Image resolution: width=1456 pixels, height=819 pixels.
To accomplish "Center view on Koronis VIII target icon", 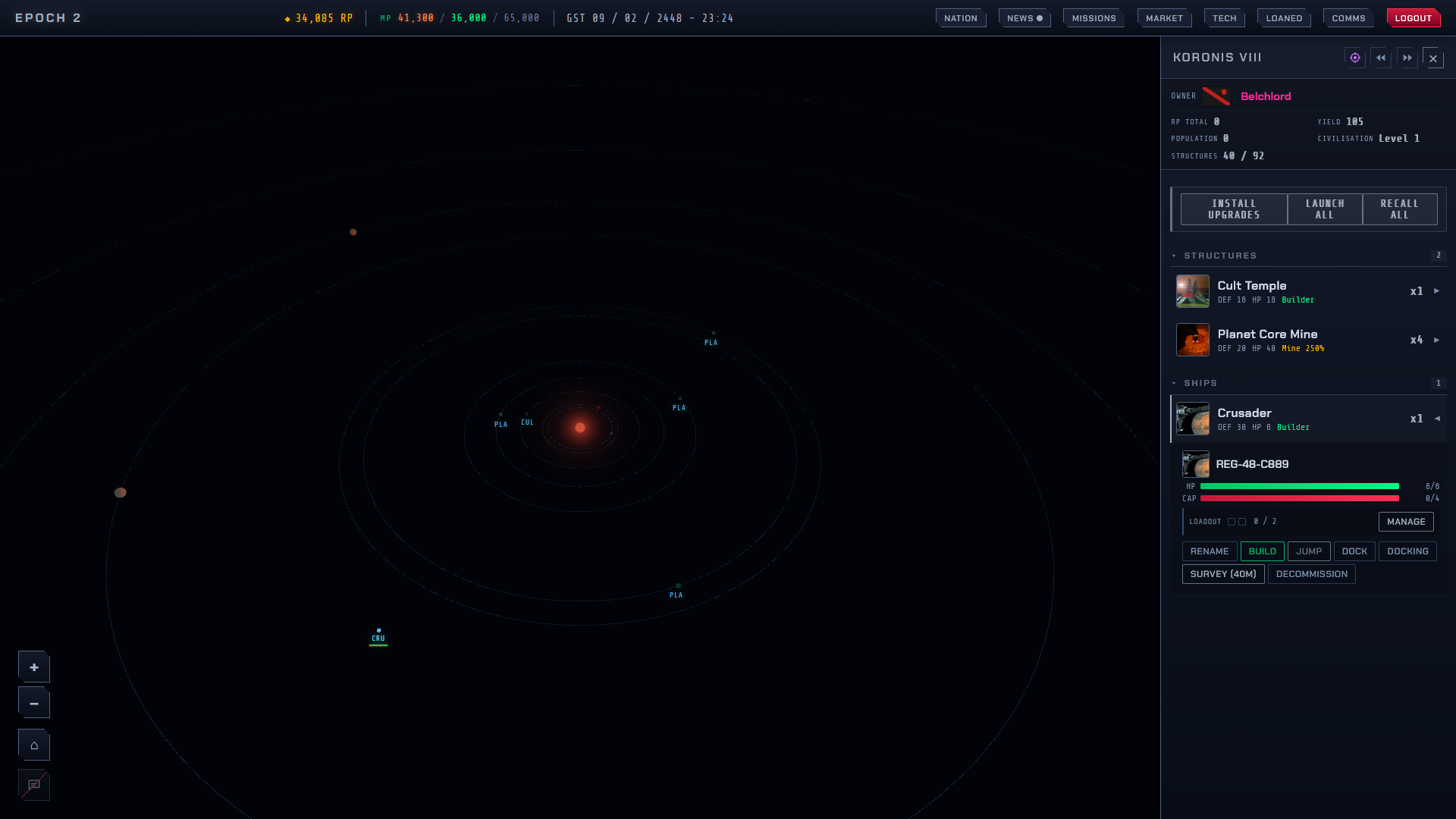I will tap(1354, 58).
